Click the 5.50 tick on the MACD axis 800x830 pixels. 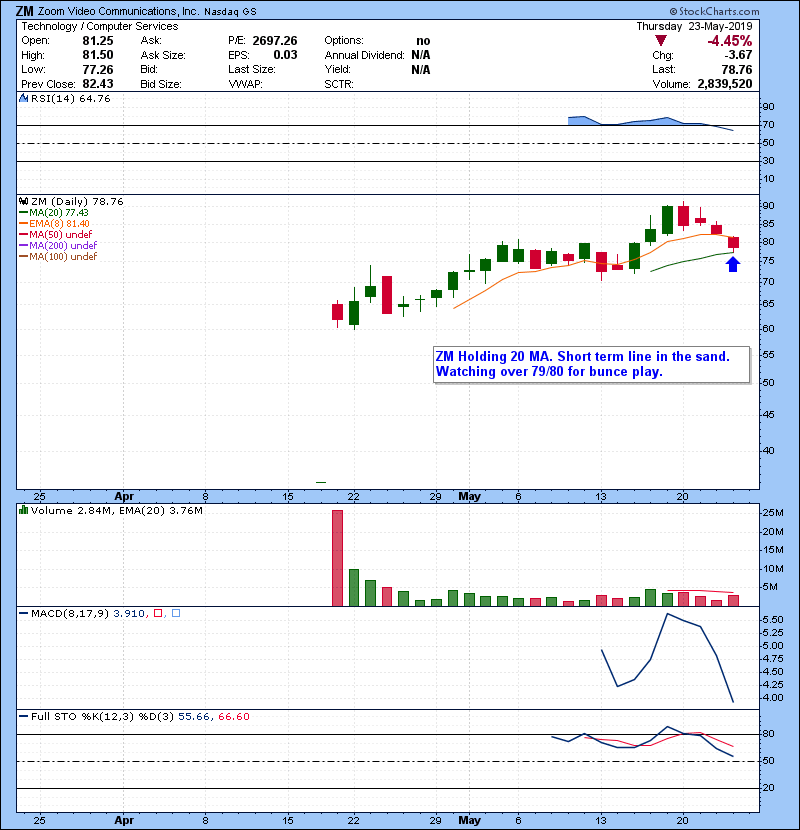(x=773, y=620)
